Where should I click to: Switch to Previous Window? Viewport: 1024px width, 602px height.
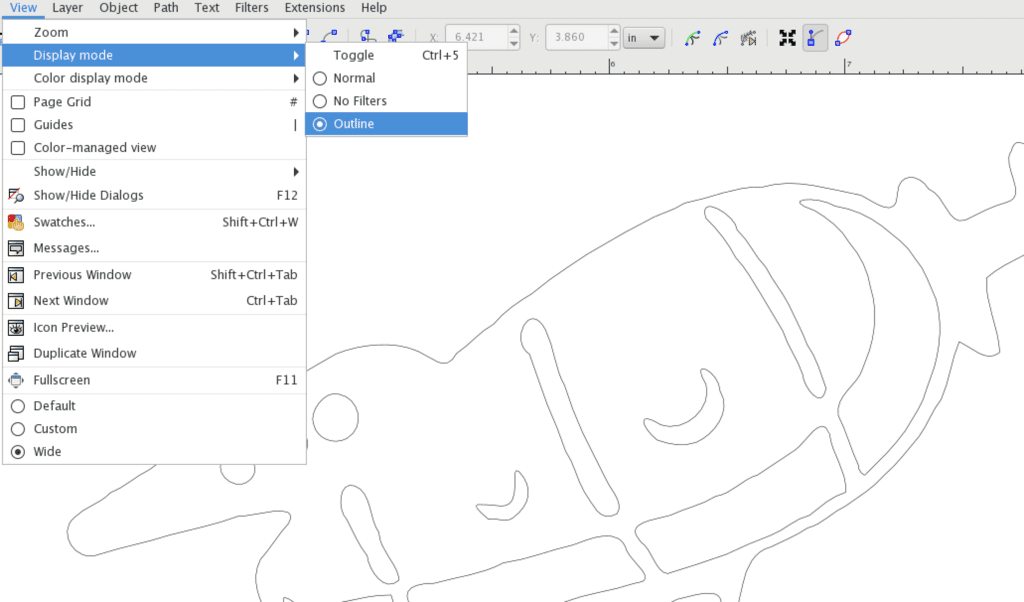pos(82,275)
